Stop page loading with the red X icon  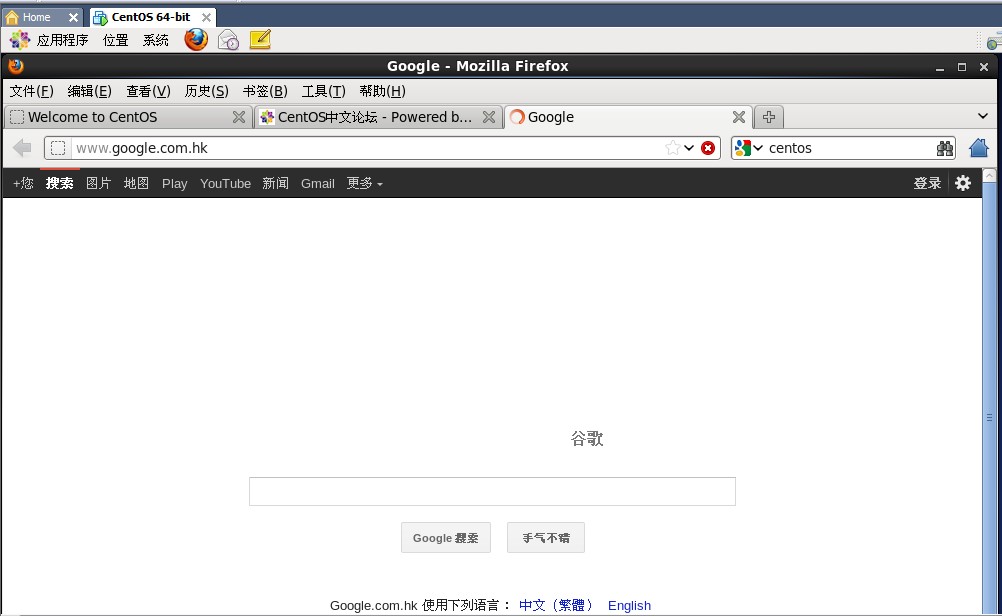click(x=709, y=147)
